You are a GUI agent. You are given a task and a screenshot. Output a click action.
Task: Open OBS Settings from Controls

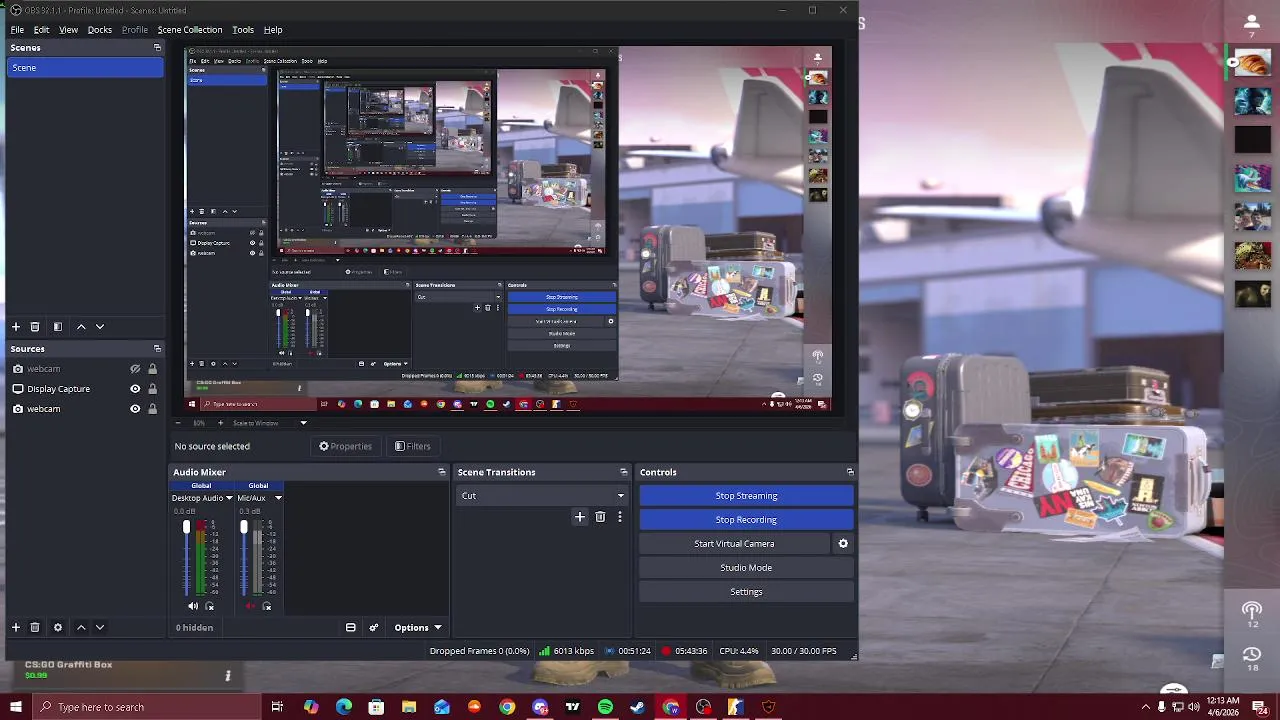click(746, 592)
